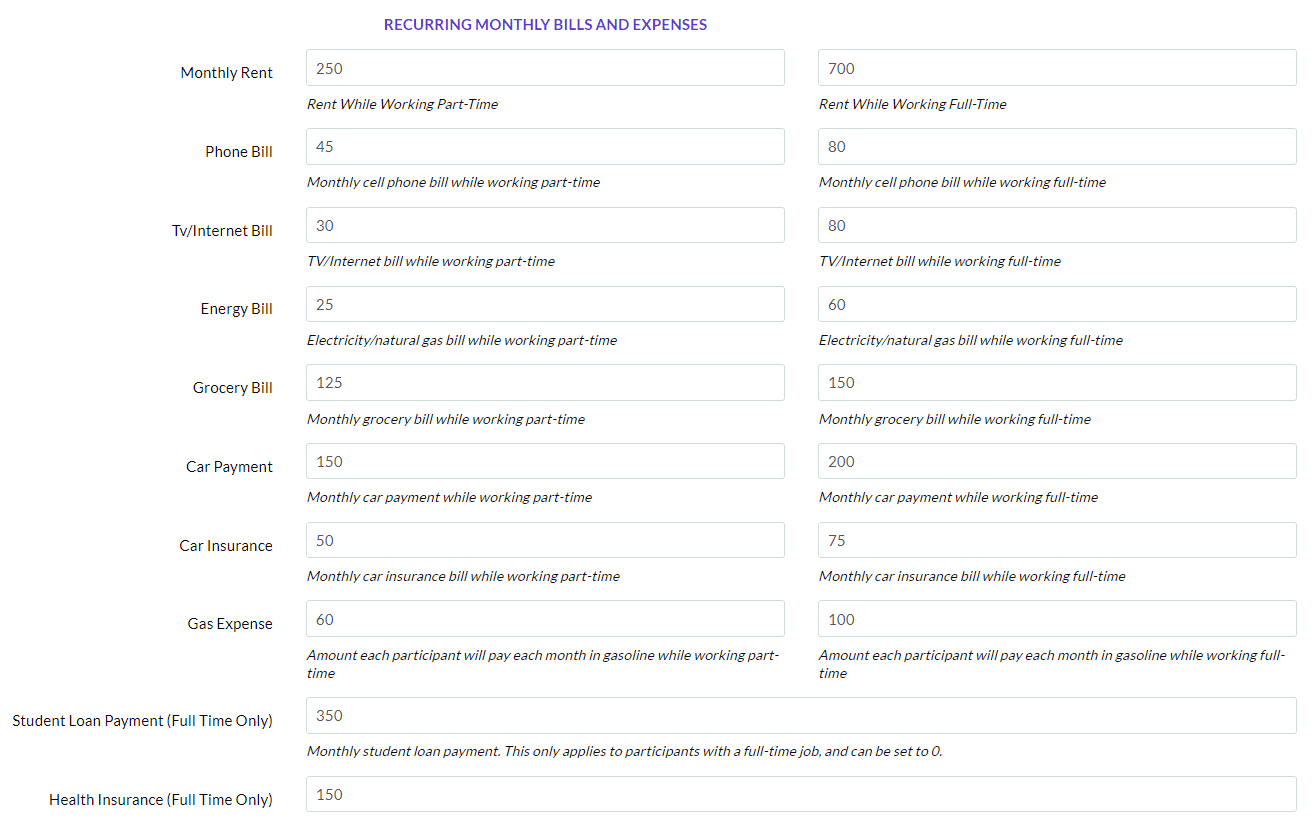Click the Recurring Monthly Bills and Expenses heading
This screenshot has height=819, width=1314.
click(x=545, y=25)
